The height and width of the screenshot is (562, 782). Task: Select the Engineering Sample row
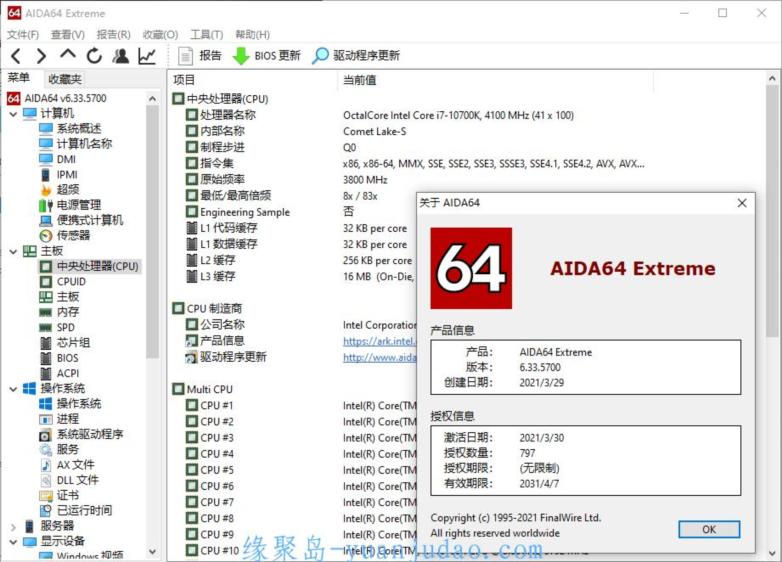(x=238, y=212)
